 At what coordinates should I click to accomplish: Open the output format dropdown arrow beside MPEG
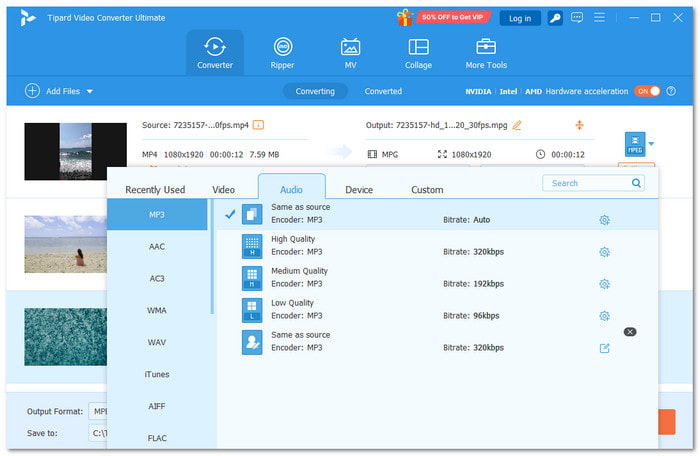pos(652,144)
